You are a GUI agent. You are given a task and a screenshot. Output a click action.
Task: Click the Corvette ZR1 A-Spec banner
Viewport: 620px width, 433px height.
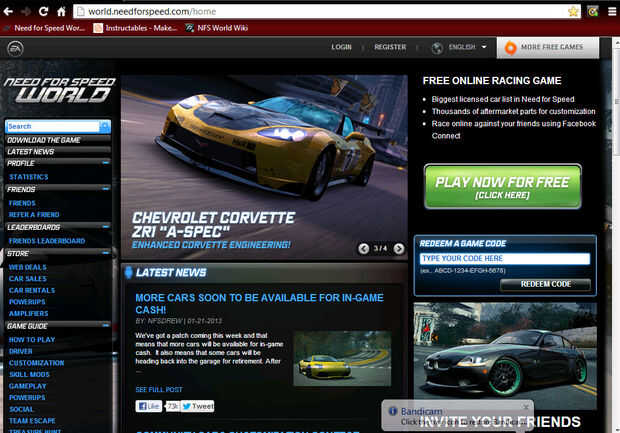264,166
